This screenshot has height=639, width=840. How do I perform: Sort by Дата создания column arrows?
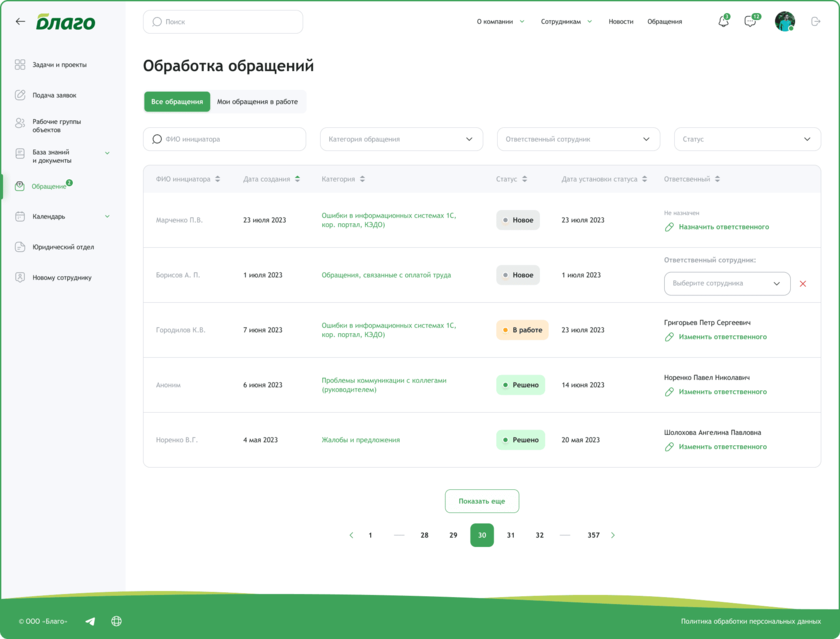tap(298, 179)
